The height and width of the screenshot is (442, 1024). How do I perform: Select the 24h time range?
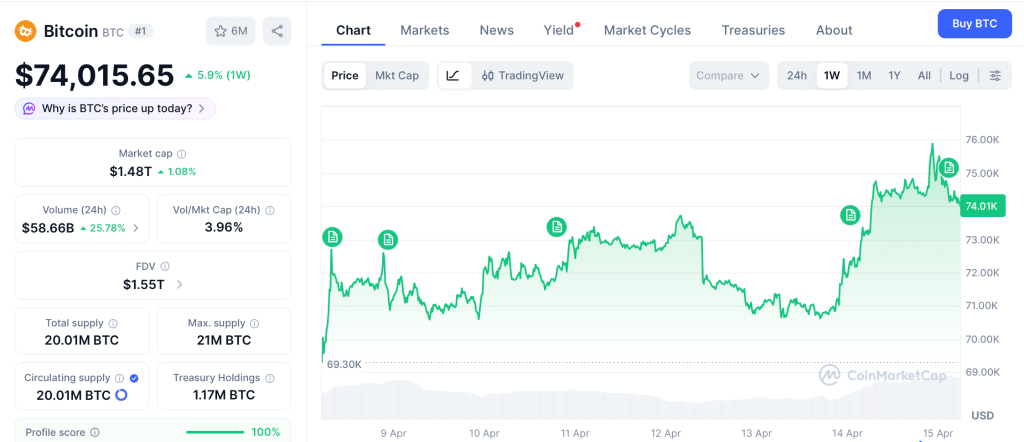coord(797,75)
